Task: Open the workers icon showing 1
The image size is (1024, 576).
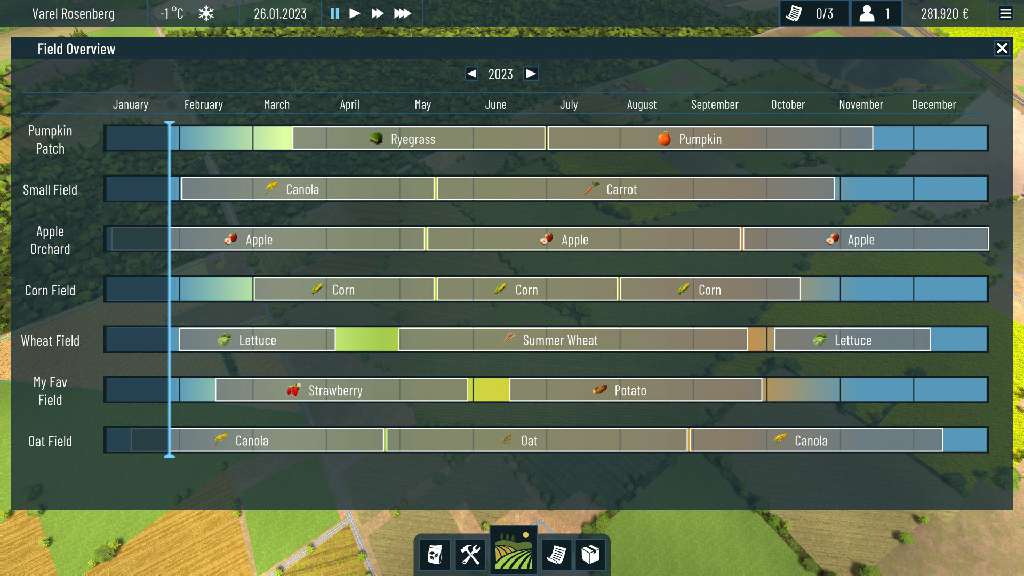Action: 876,14
